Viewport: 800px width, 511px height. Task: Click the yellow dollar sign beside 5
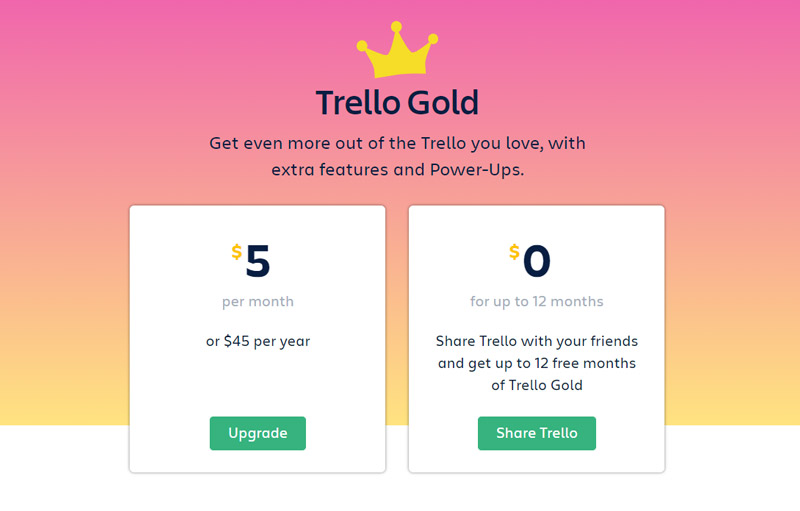coord(237,252)
